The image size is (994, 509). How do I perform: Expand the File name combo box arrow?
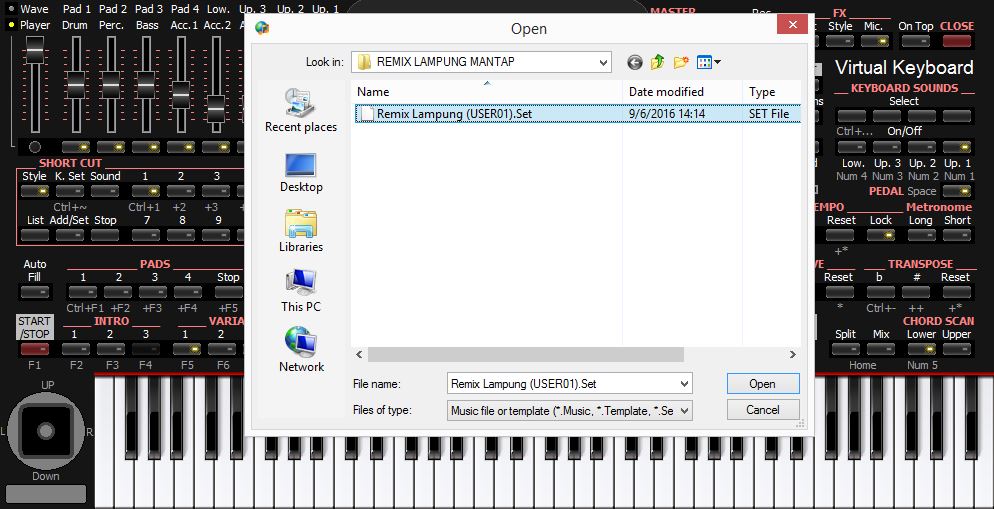point(684,383)
